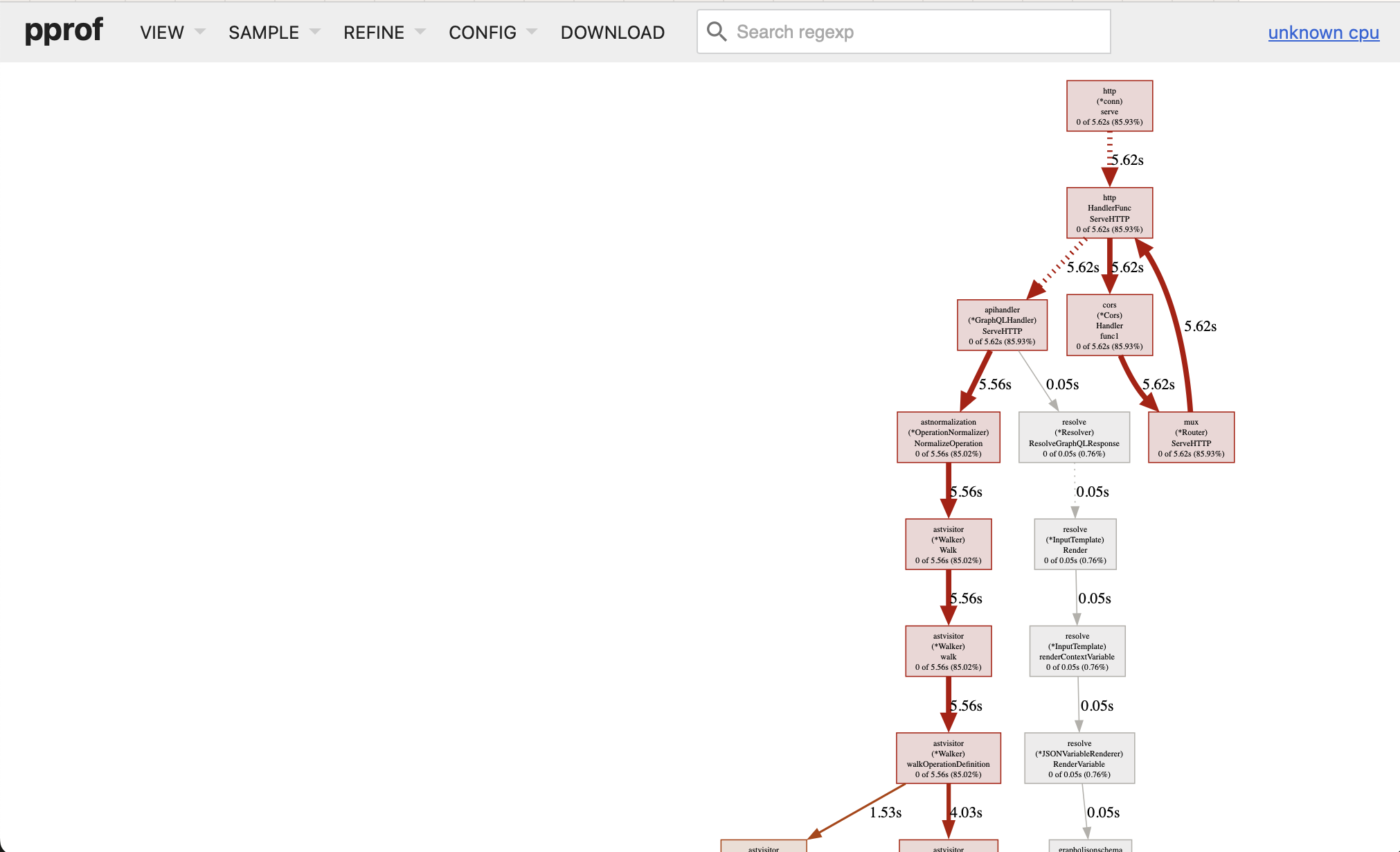Open the CONFIG menu

click(x=492, y=33)
